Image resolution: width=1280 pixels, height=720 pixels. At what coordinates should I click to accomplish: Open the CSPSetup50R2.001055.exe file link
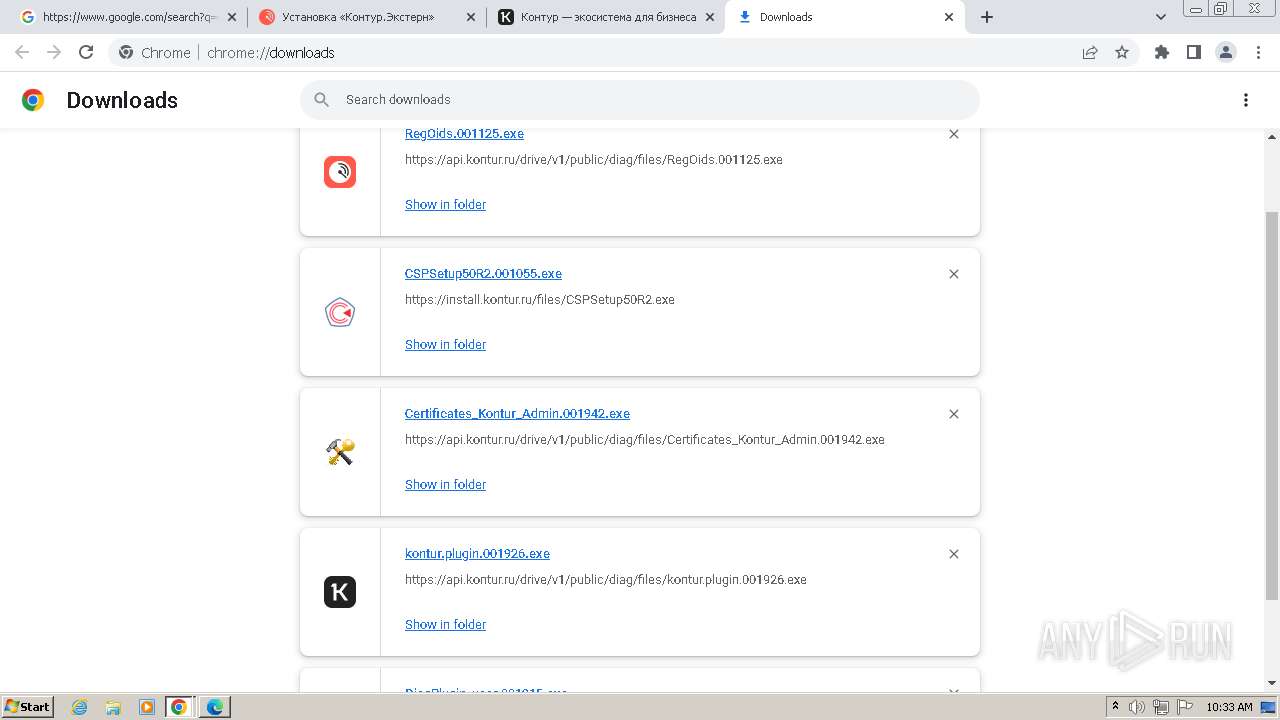click(483, 273)
